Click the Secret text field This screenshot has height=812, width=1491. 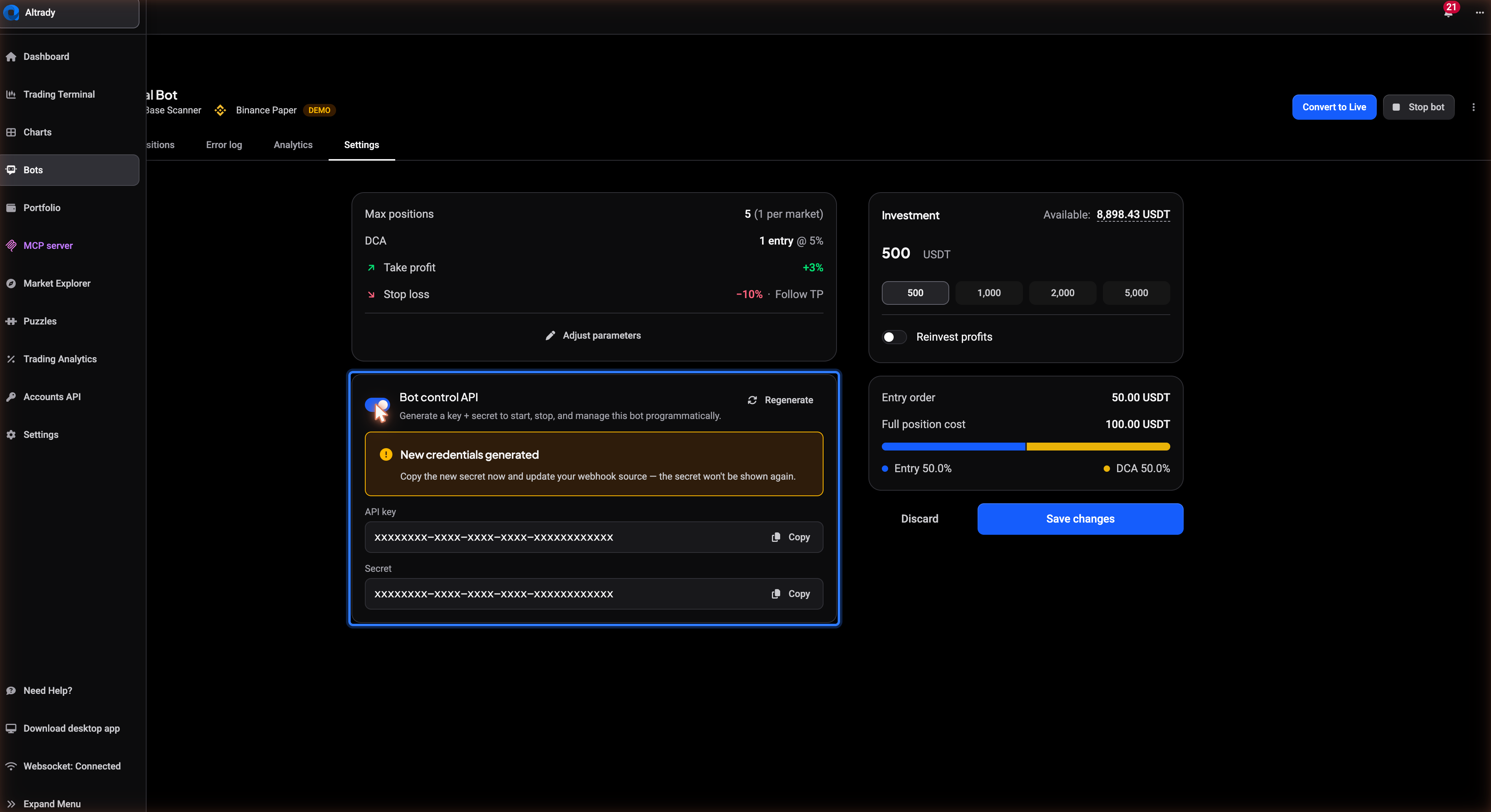coord(594,594)
